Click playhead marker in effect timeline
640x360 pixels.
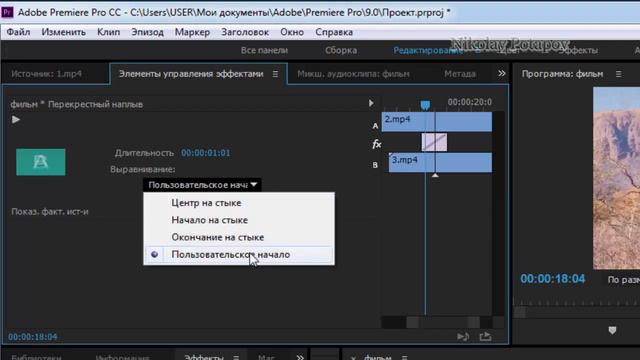click(x=425, y=105)
